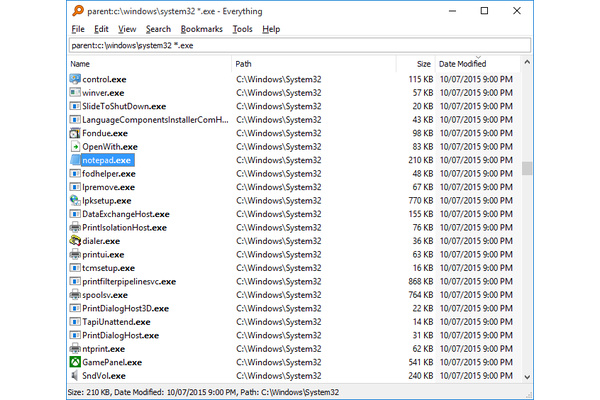Open the View menu

[127, 29]
